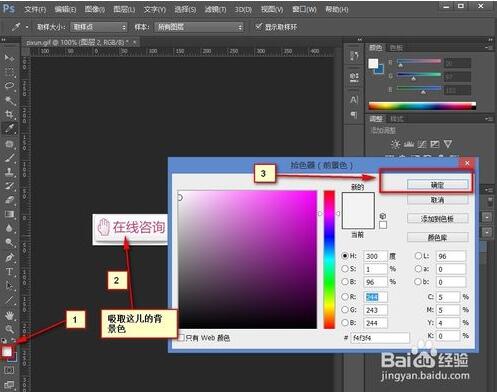This screenshot has width=497, height=392.
Task: Select the Crop tool
Action: pyautogui.click(x=9, y=114)
